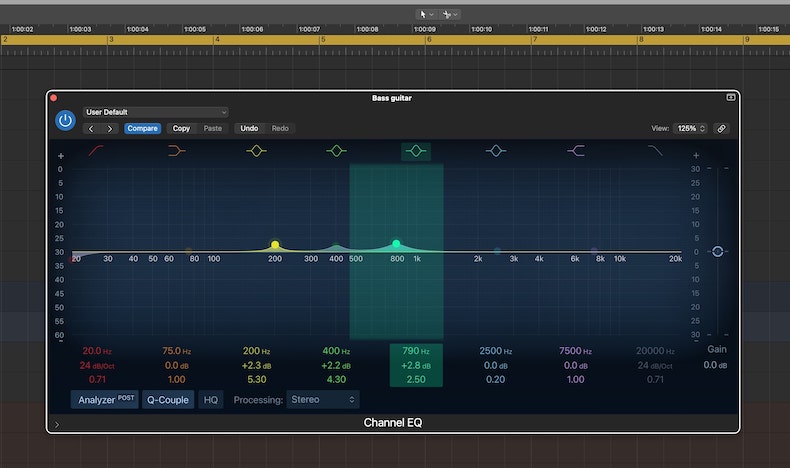
Task: Click the yellow 200 Hz EQ node
Action: click(x=275, y=245)
